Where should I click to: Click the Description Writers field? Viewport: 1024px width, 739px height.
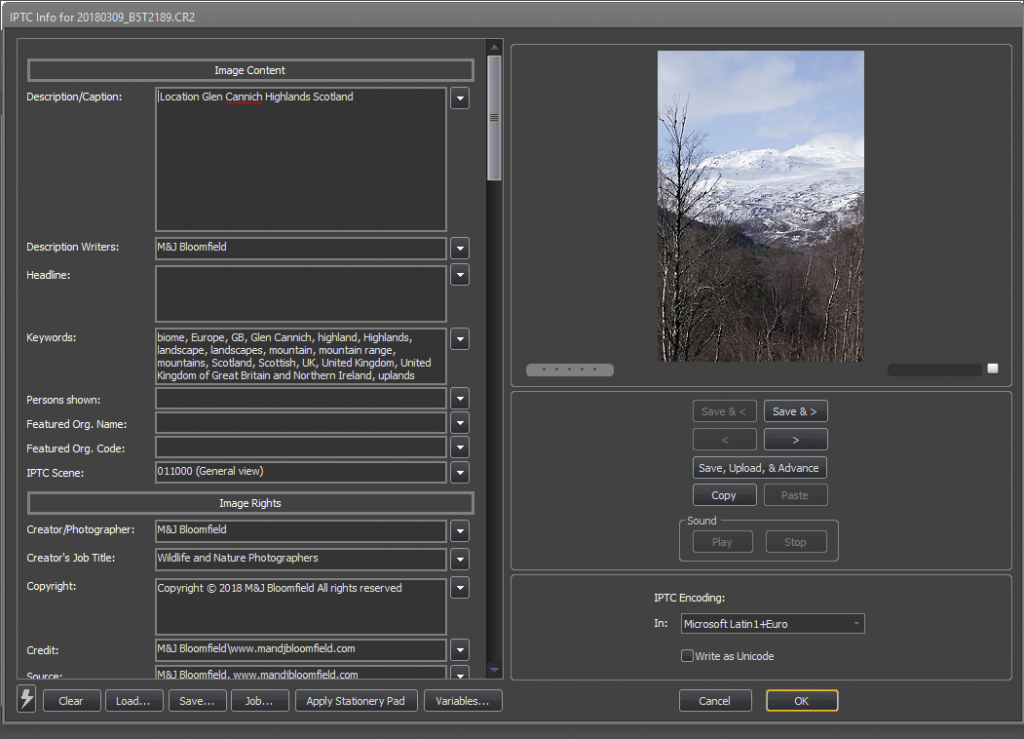[x=301, y=248]
